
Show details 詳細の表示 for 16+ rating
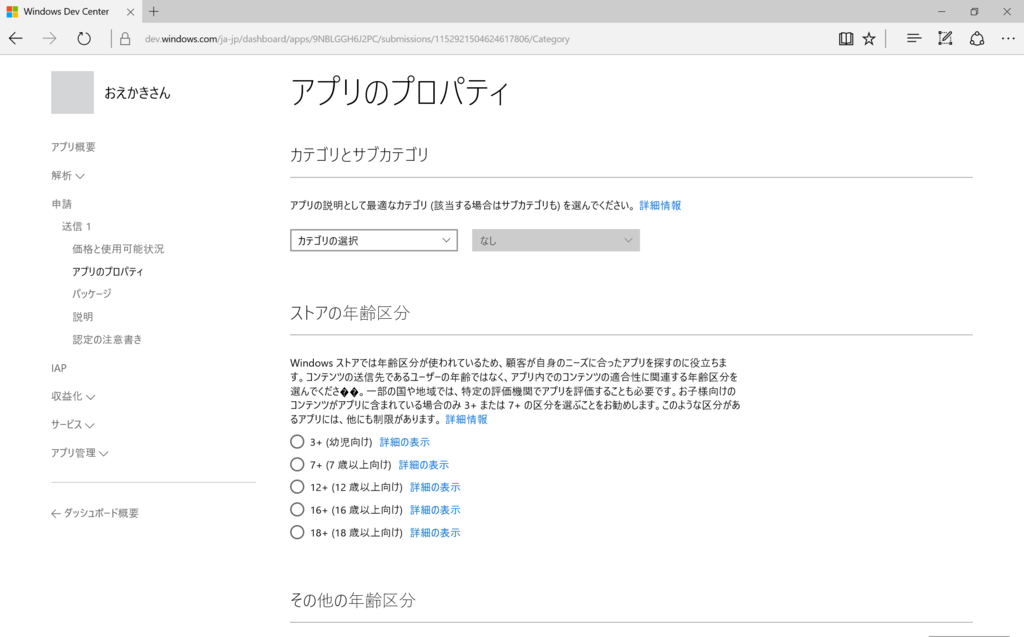[436, 510]
